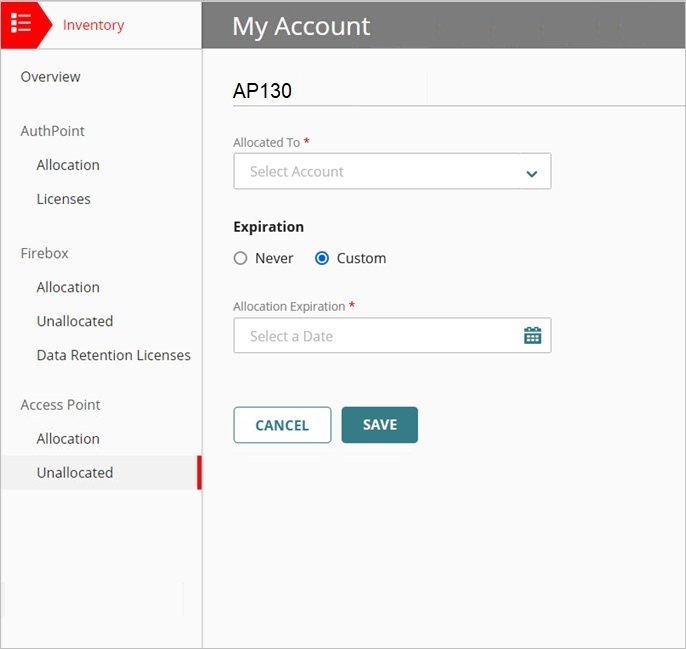Go to Access Point Allocation
Image resolution: width=686 pixels, height=649 pixels.
point(68,439)
